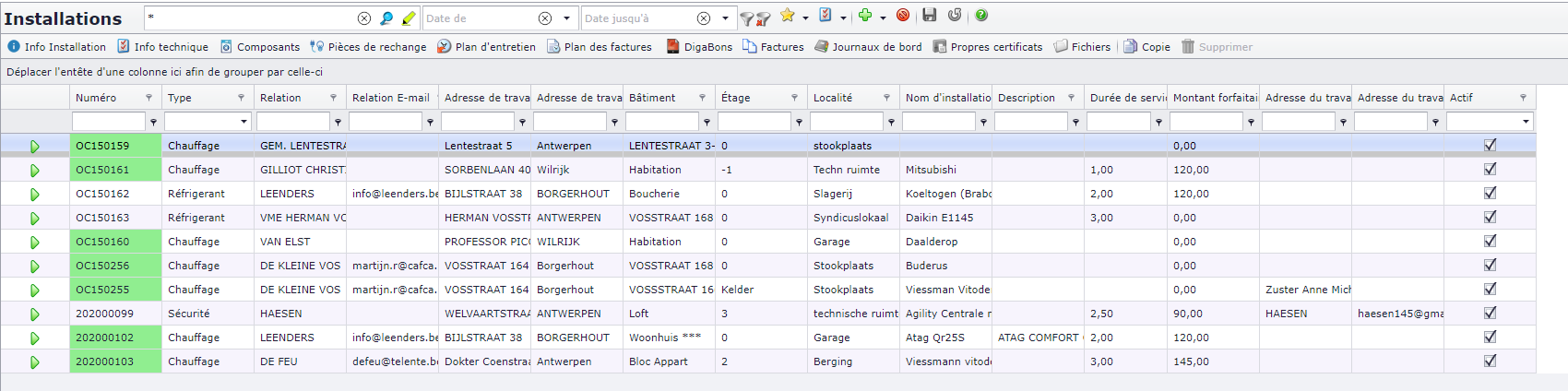Select cell 'Viessmann vitod' in Nom d'installation
1568x391 pixels.
click(x=945, y=361)
